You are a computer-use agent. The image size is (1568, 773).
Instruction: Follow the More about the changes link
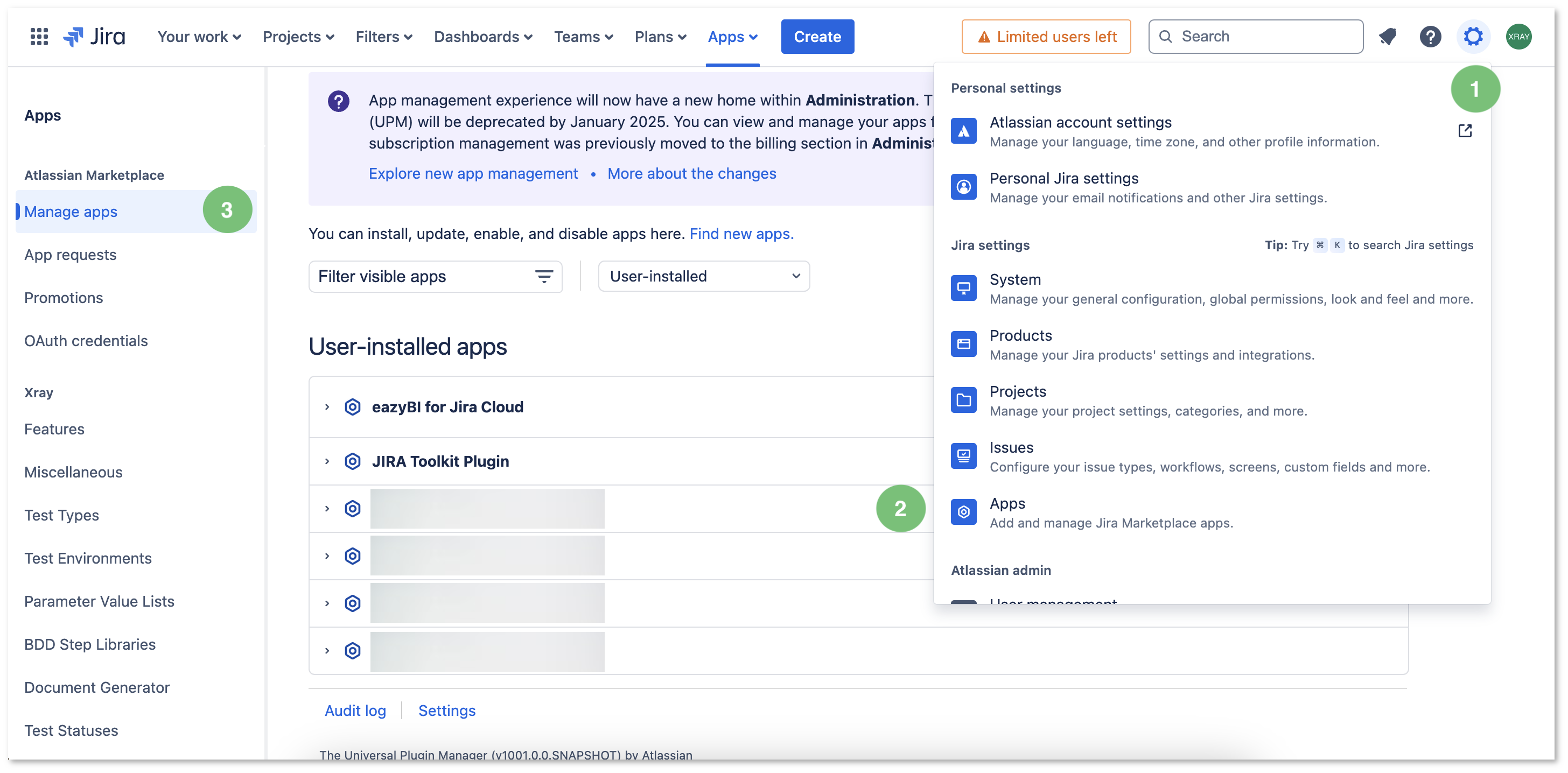tap(691, 174)
